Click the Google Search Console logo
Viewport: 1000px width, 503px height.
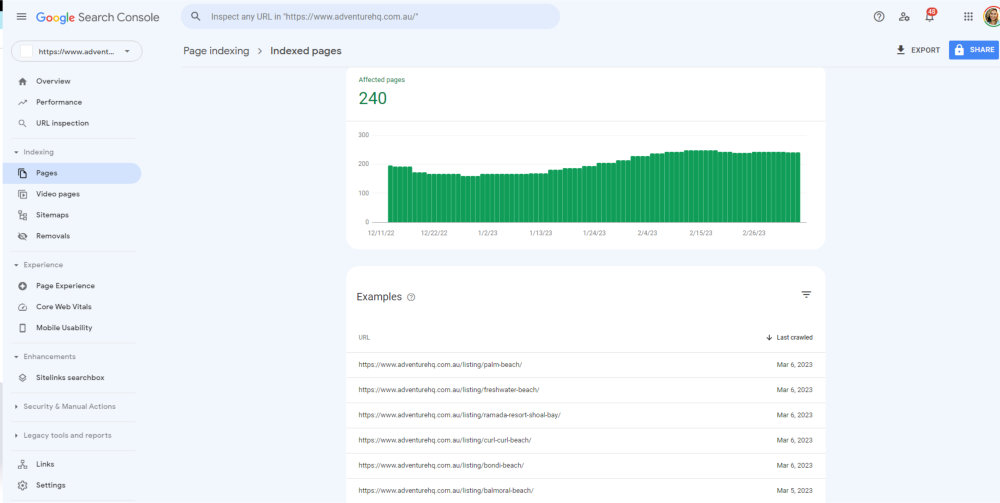click(98, 17)
